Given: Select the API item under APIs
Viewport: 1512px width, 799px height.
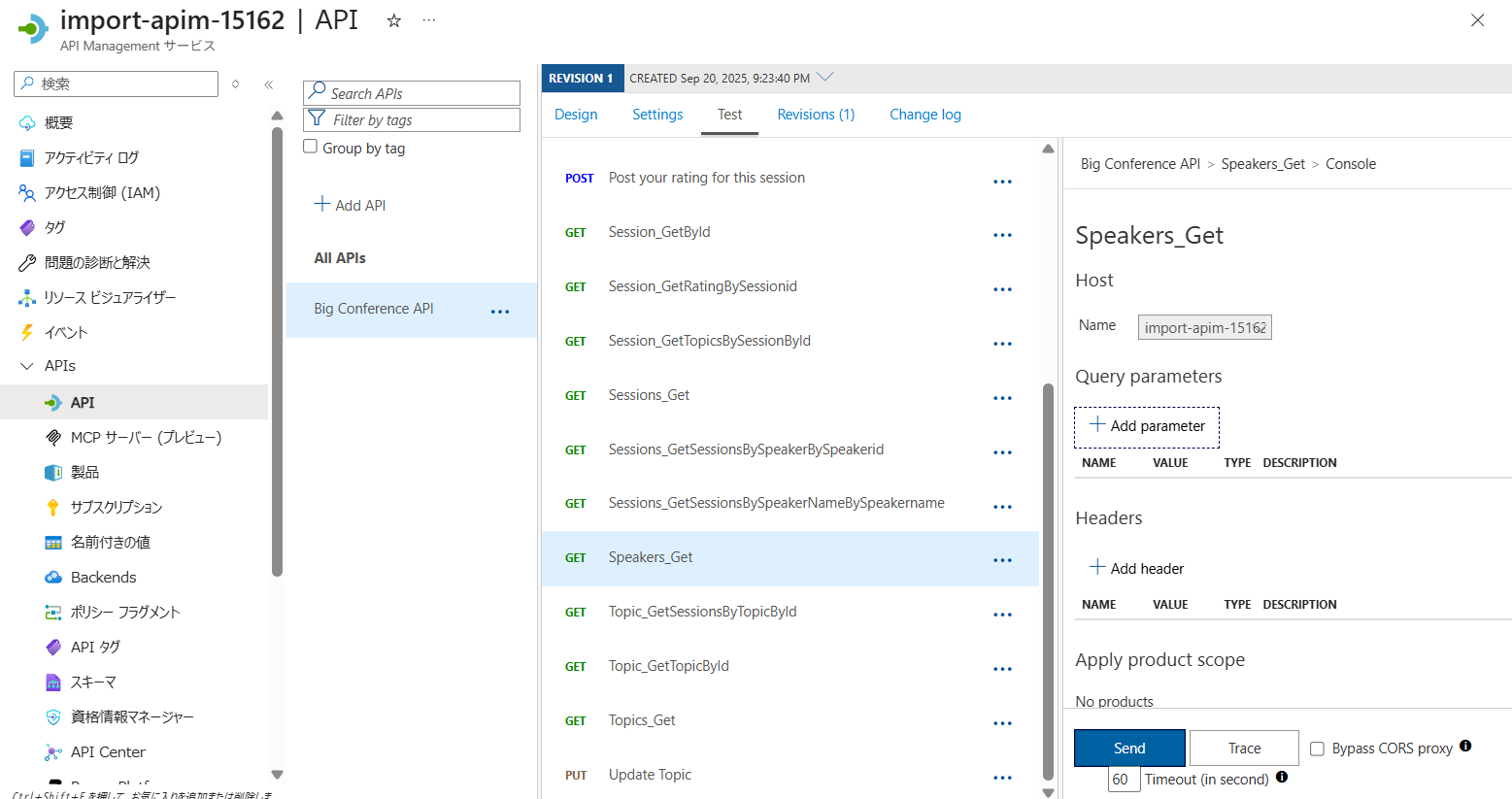Looking at the screenshot, I should 134,402.
